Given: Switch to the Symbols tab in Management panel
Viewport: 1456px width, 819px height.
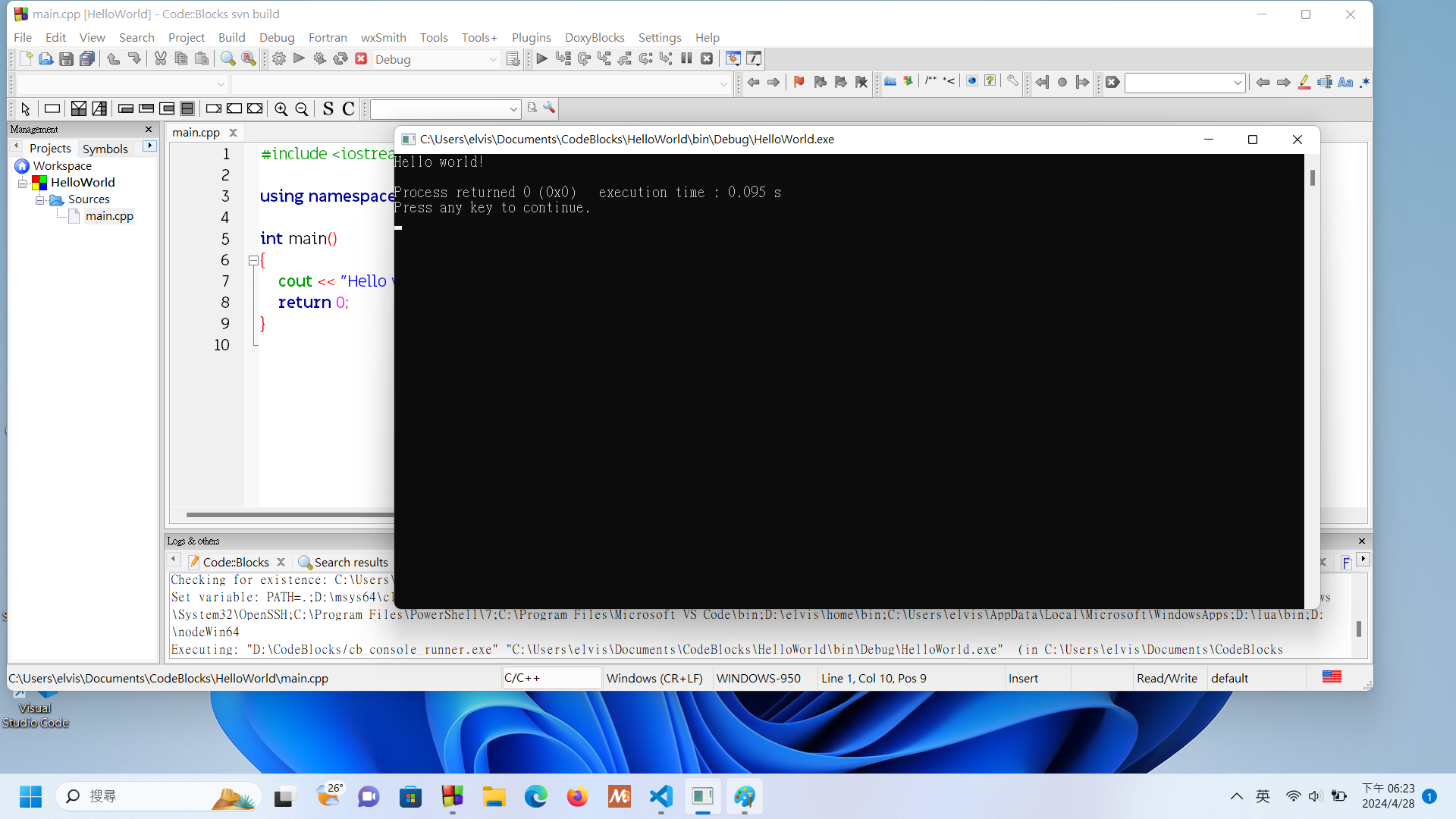Looking at the screenshot, I should (x=105, y=149).
